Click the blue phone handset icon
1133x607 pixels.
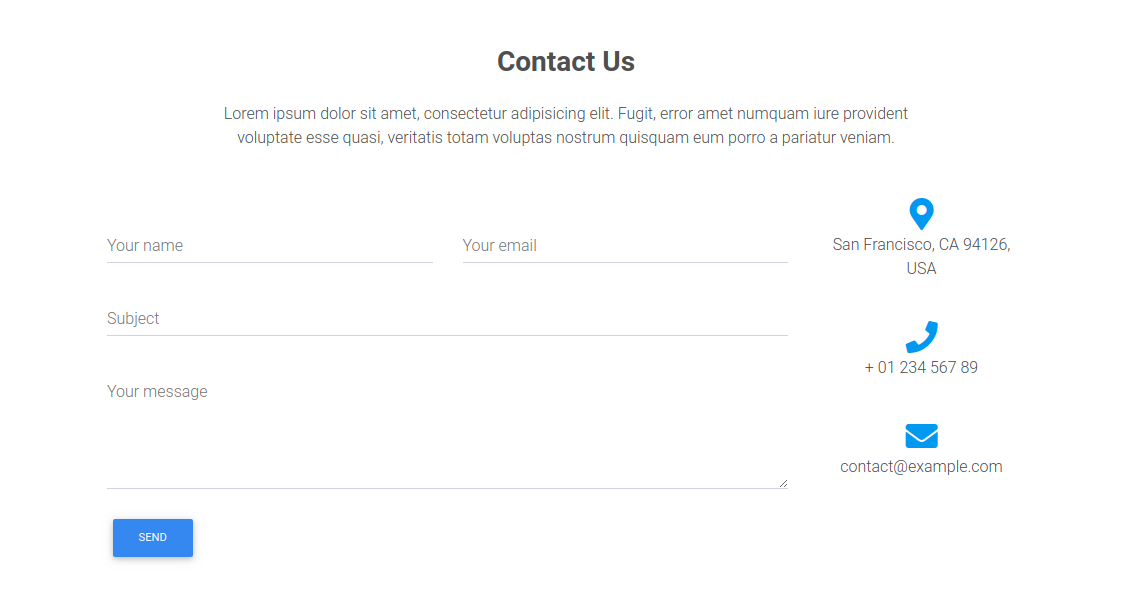pos(921,337)
